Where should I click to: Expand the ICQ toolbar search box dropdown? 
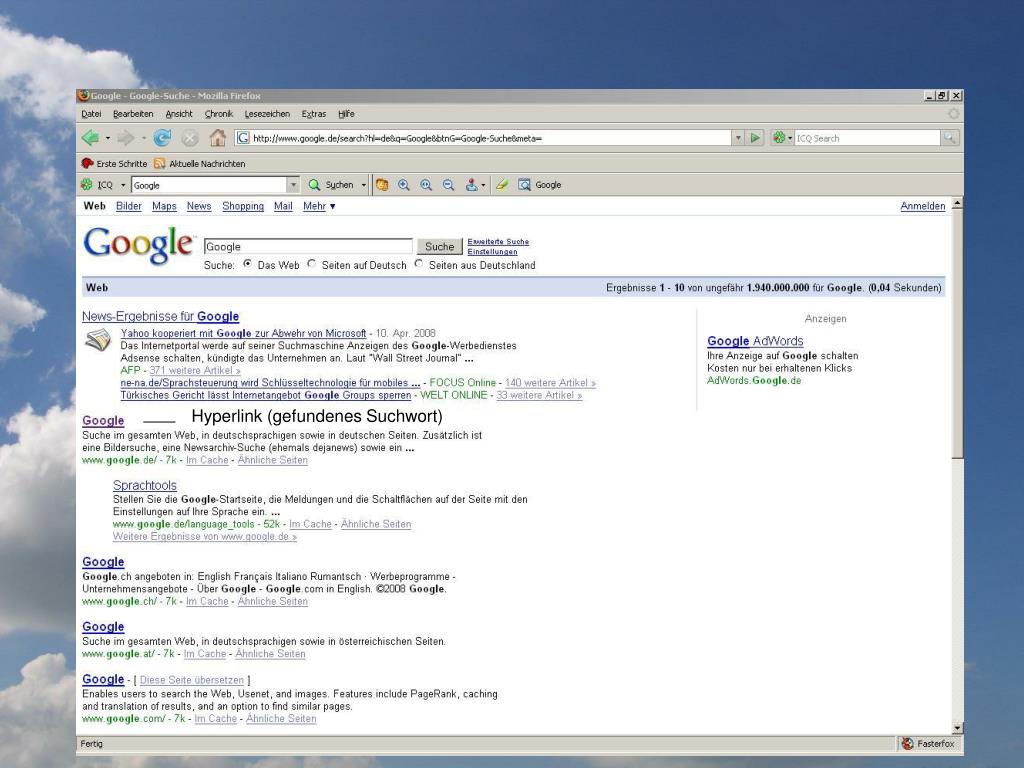tap(293, 185)
